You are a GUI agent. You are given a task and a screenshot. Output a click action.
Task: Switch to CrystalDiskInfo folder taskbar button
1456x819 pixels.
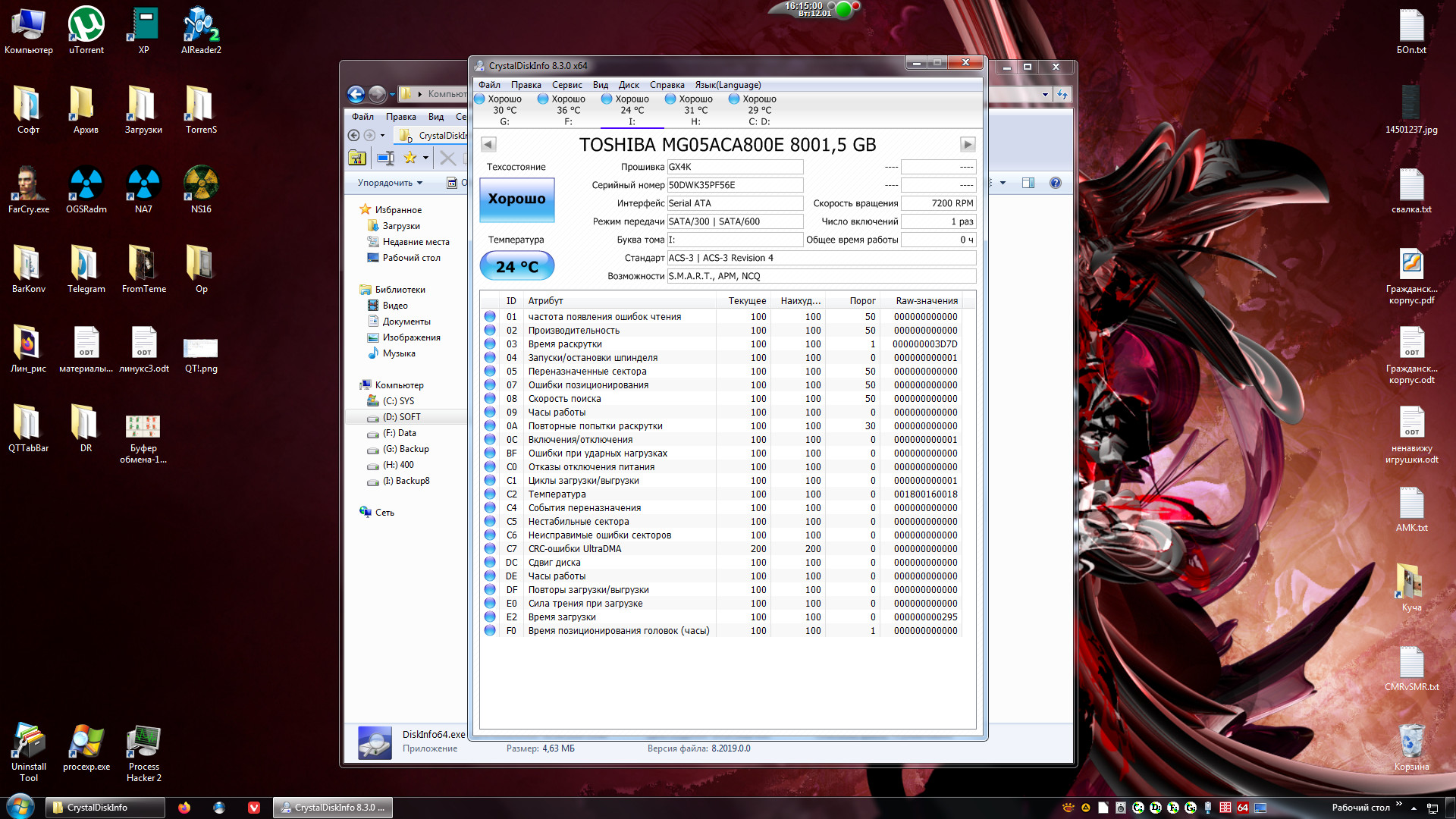coord(105,808)
